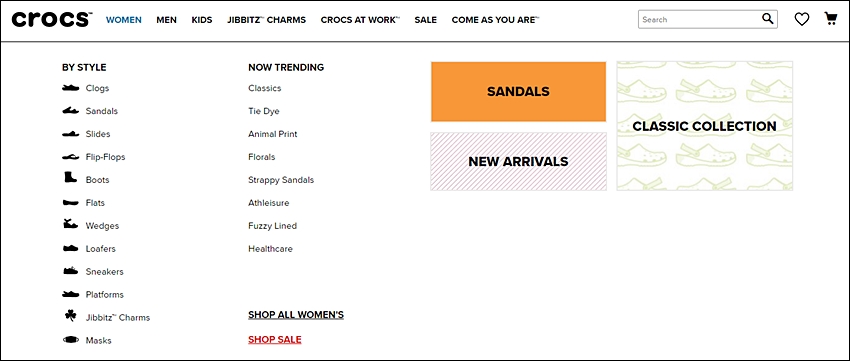Select Strappy Sandals trending link
This screenshot has width=850, height=361.
pyautogui.click(x=281, y=180)
